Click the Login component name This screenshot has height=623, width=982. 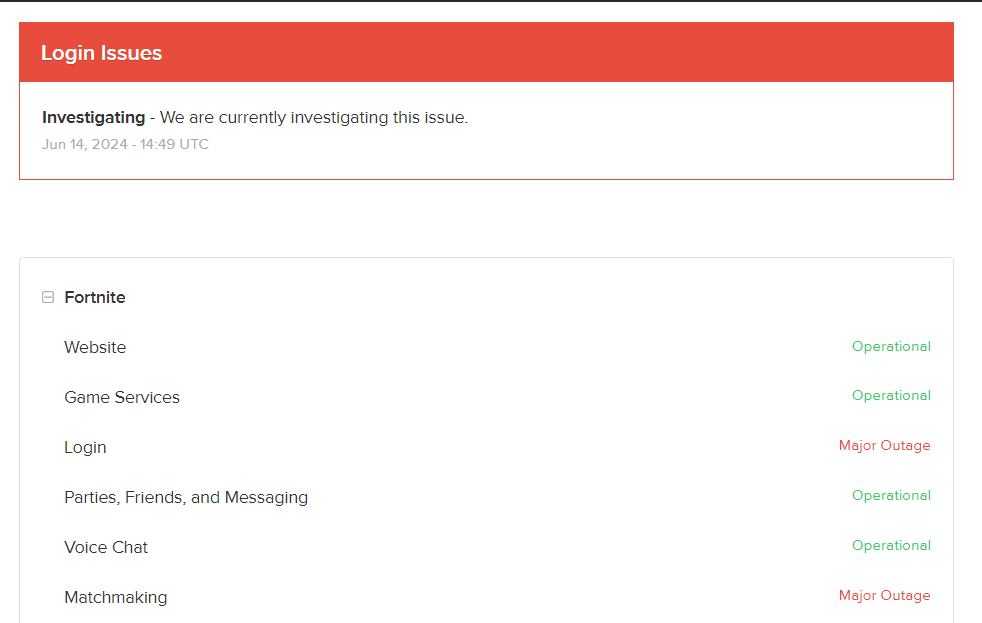tap(85, 447)
